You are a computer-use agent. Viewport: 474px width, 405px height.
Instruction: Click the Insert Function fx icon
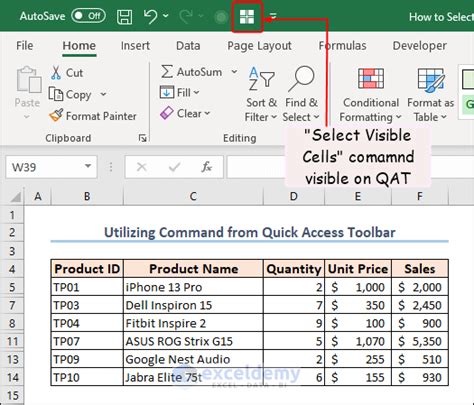pos(206,167)
